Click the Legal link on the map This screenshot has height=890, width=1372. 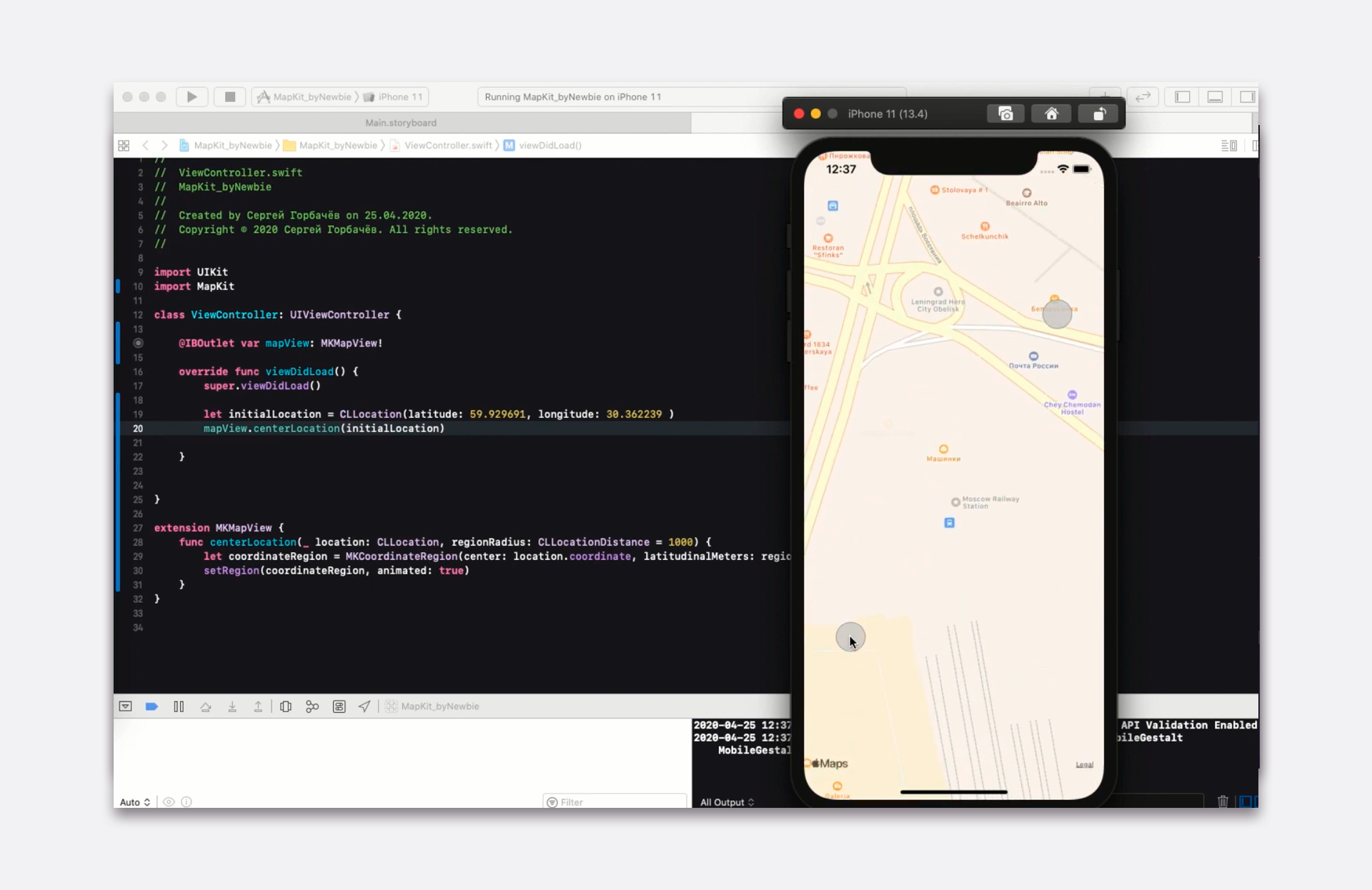click(x=1084, y=765)
